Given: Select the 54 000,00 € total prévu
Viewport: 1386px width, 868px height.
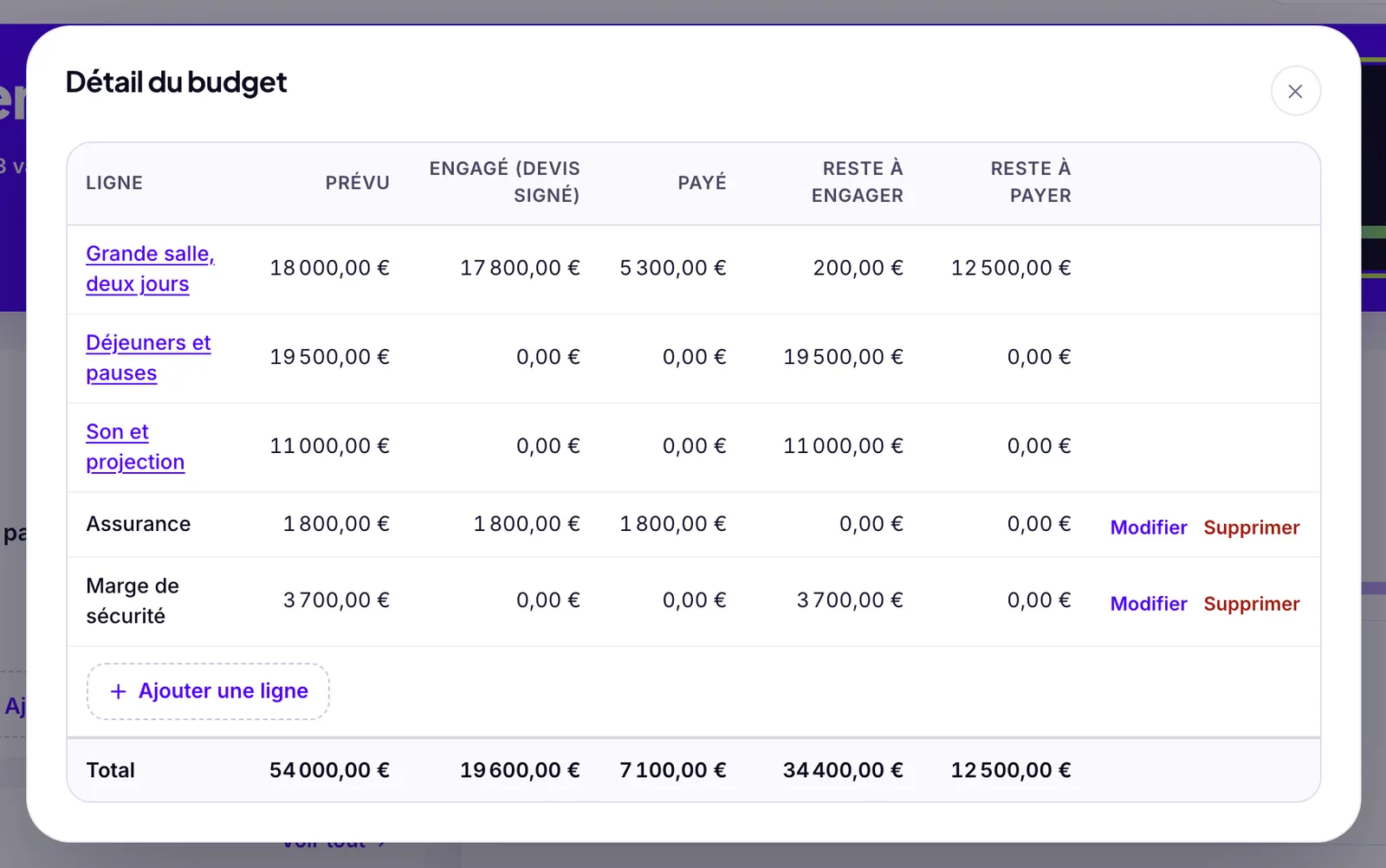Looking at the screenshot, I should point(329,771).
